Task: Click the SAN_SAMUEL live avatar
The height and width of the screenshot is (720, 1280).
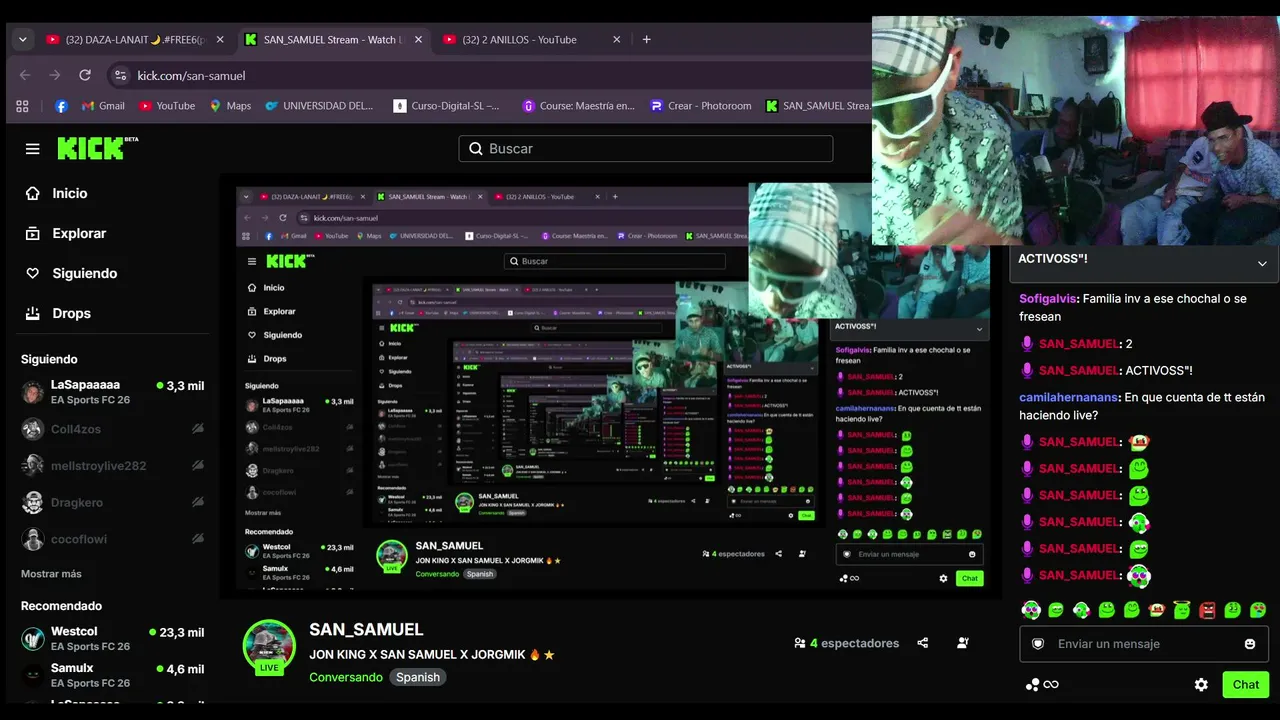Action: click(x=269, y=646)
